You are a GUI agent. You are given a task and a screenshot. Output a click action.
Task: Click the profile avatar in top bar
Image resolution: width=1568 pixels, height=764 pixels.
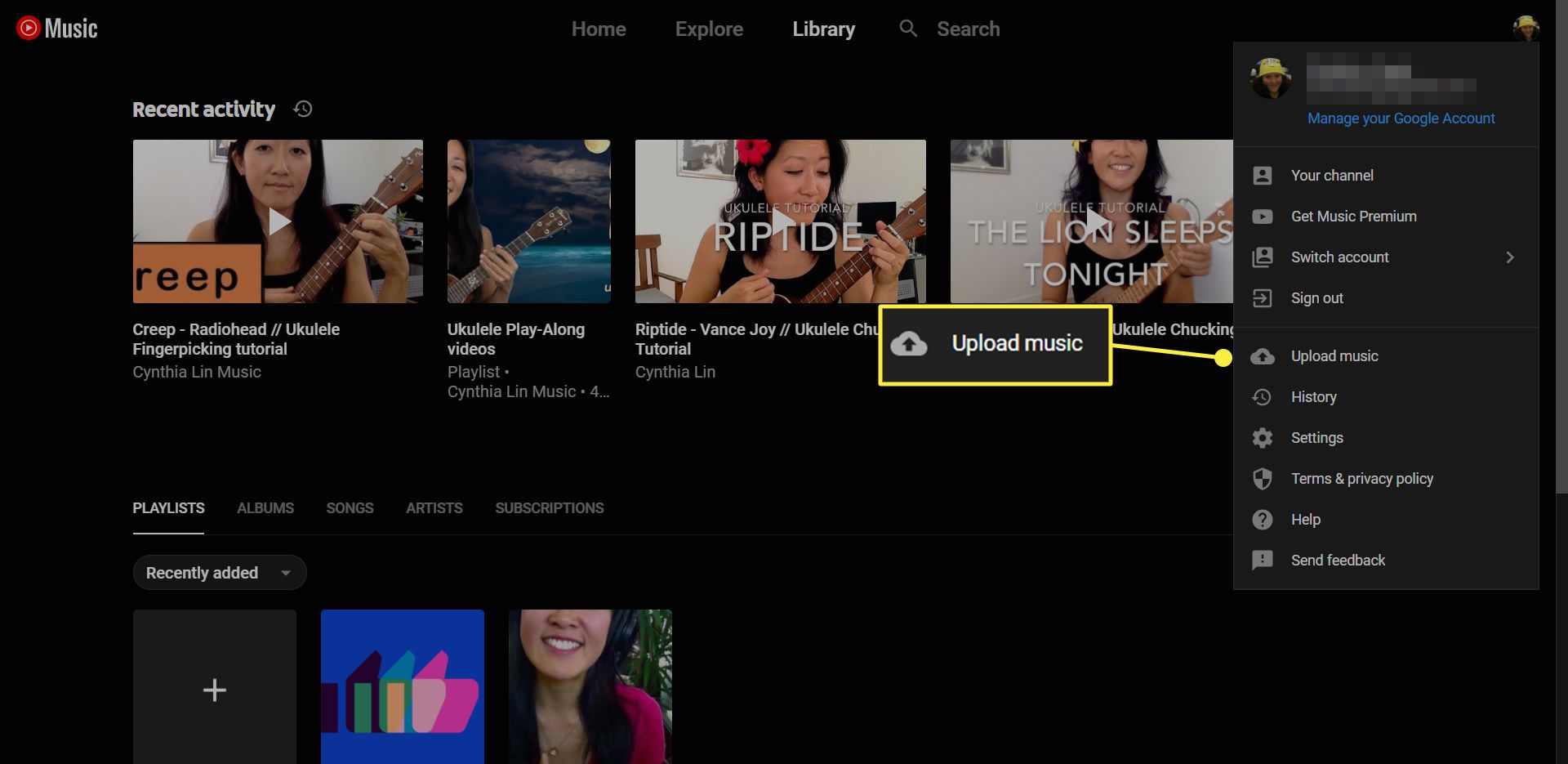(x=1526, y=29)
